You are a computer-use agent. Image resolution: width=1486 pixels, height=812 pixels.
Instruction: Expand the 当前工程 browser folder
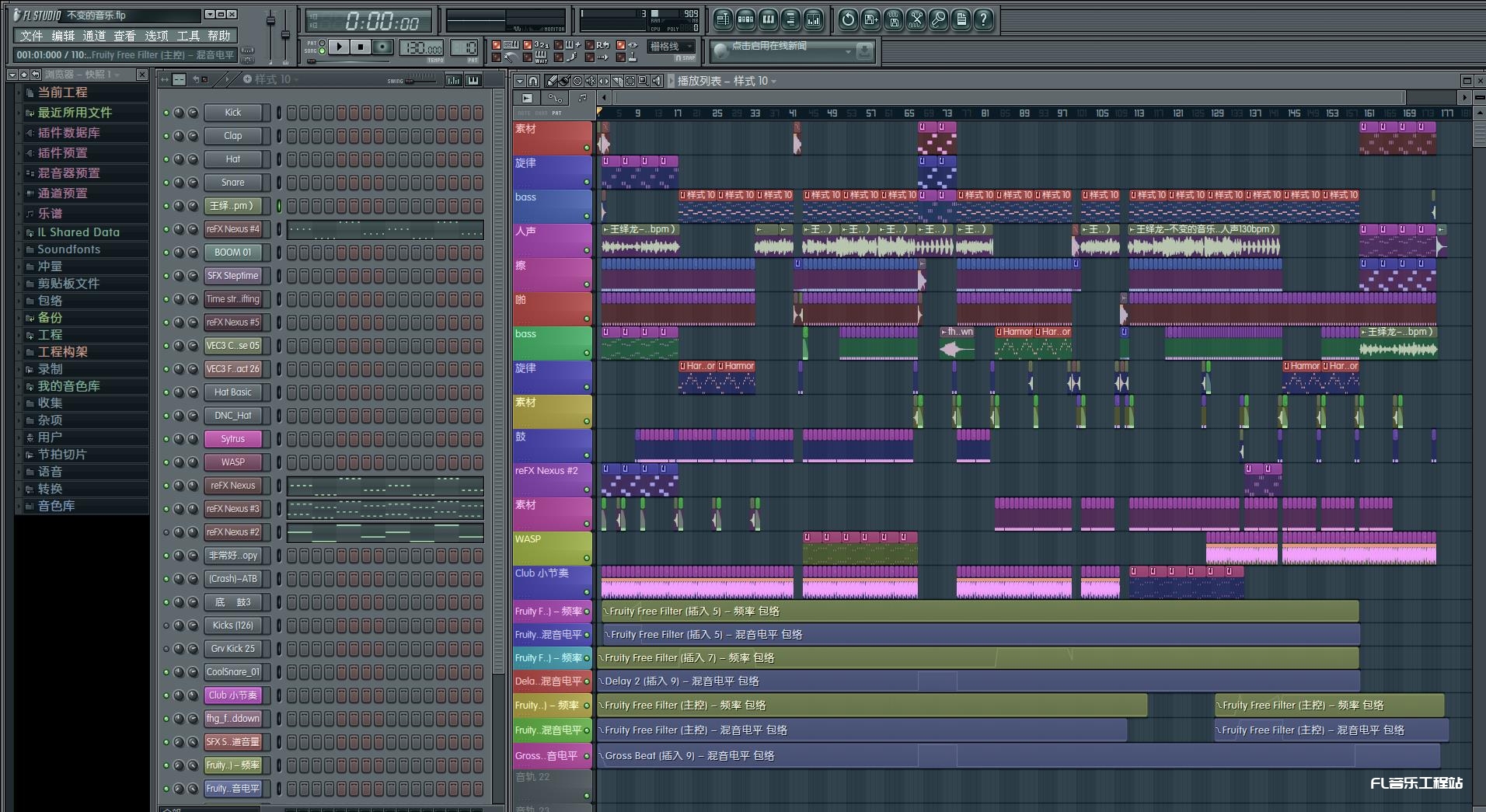[62, 92]
